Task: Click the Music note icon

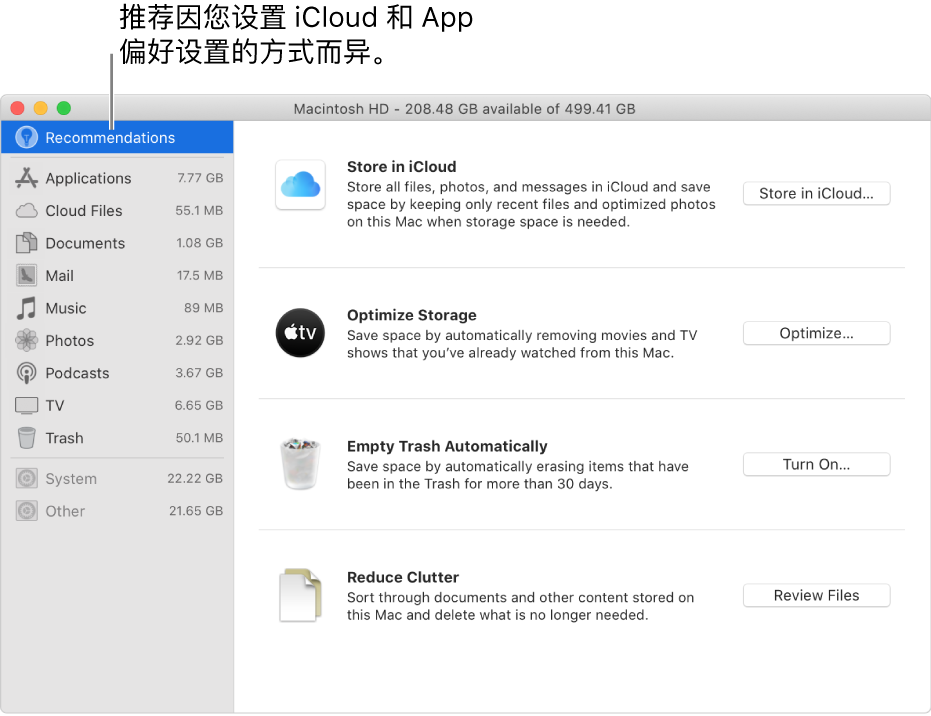Action: (27, 308)
